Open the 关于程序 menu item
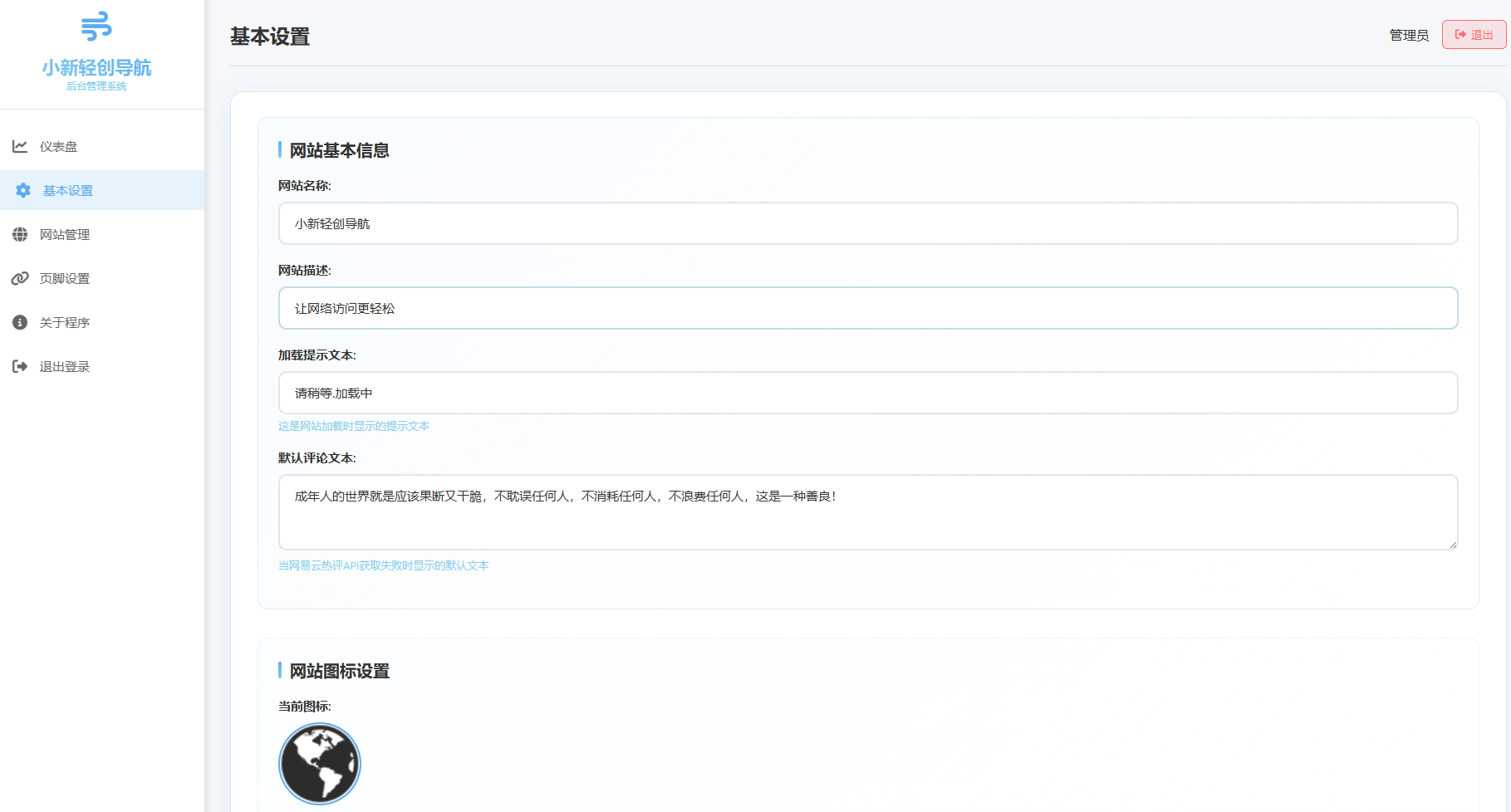 pos(102,322)
